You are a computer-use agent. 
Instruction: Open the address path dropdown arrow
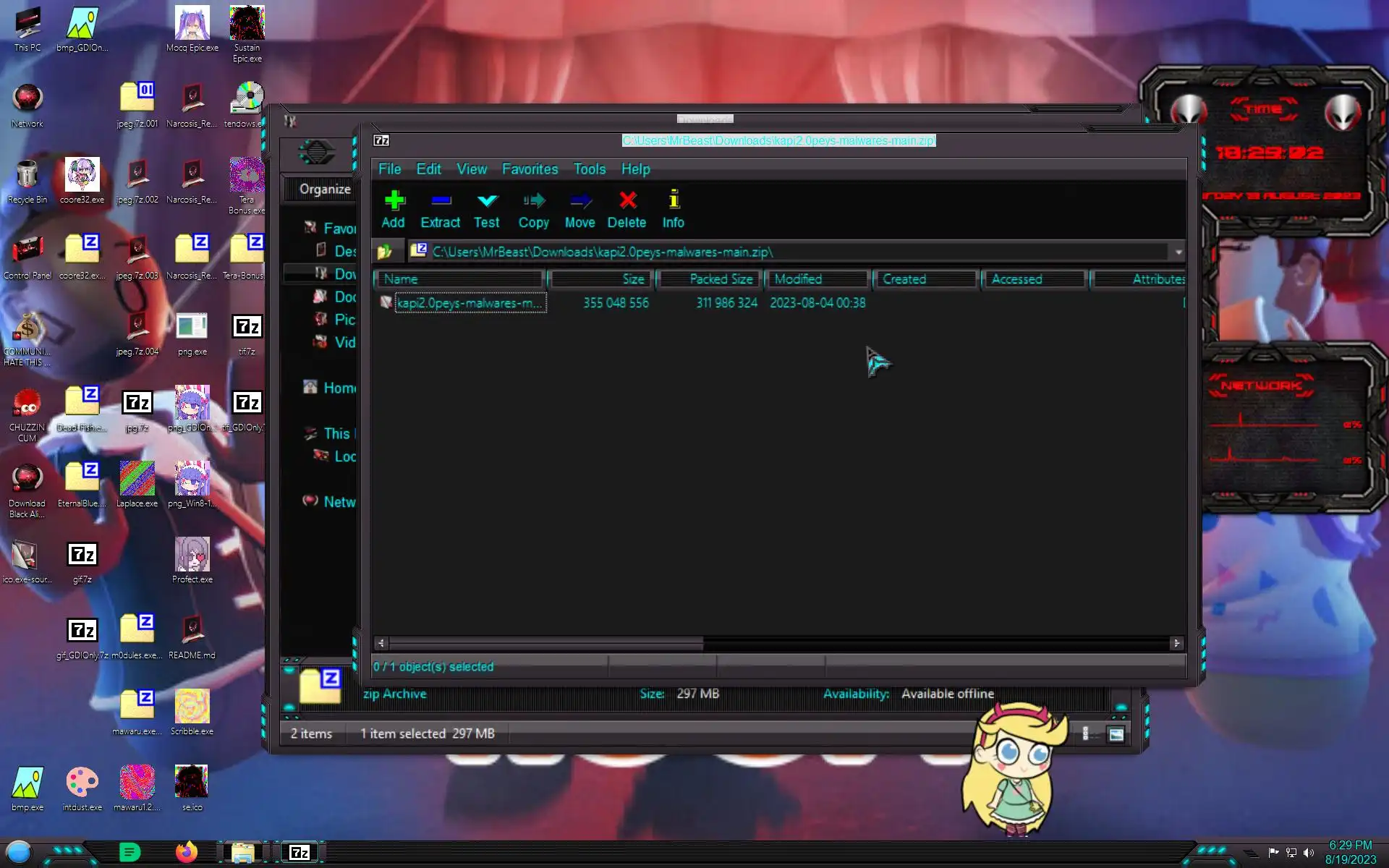point(1178,252)
